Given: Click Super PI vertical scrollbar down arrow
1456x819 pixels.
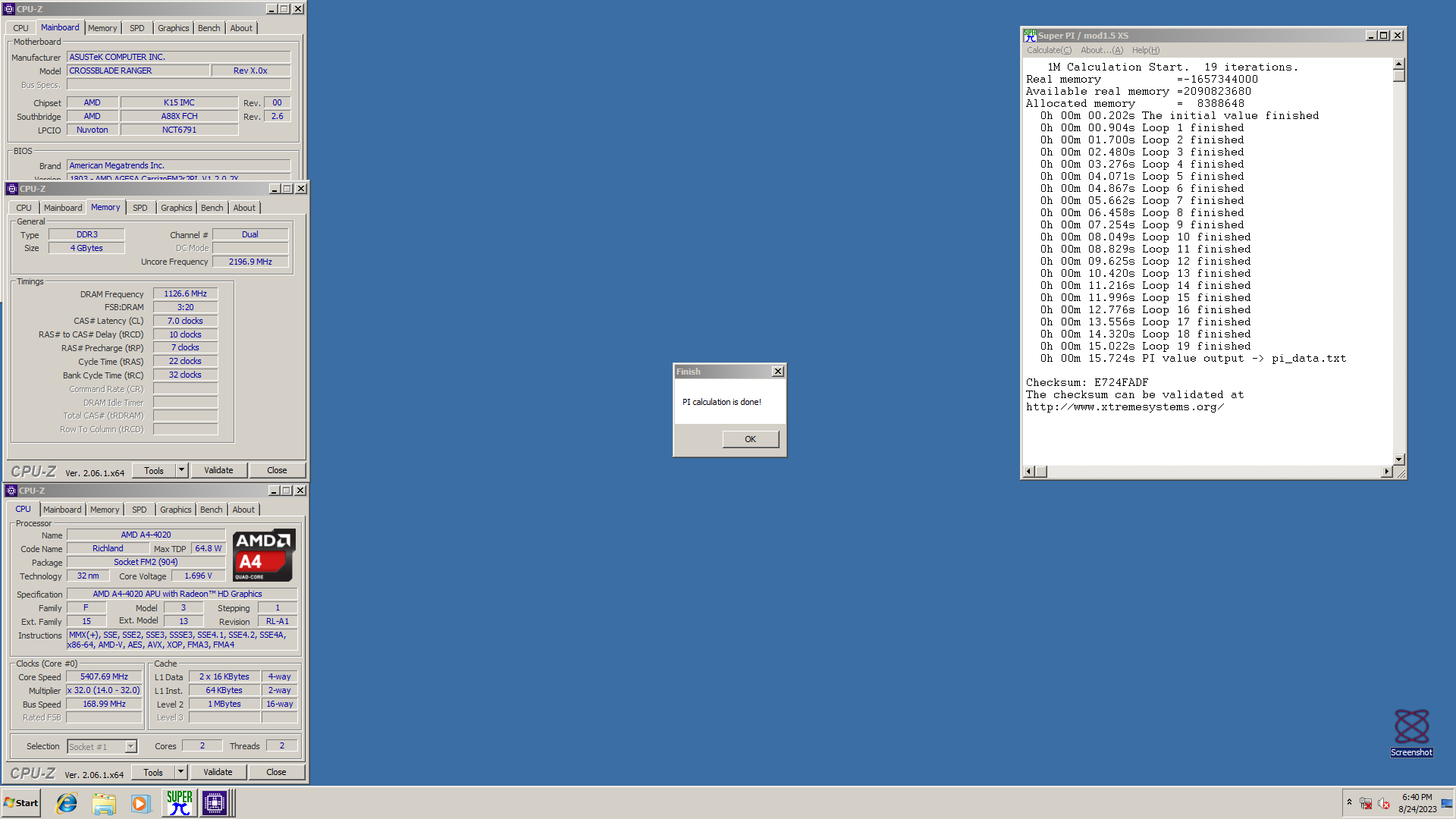Looking at the screenshot, I should pyautogui.click(x=1399, y=460).
